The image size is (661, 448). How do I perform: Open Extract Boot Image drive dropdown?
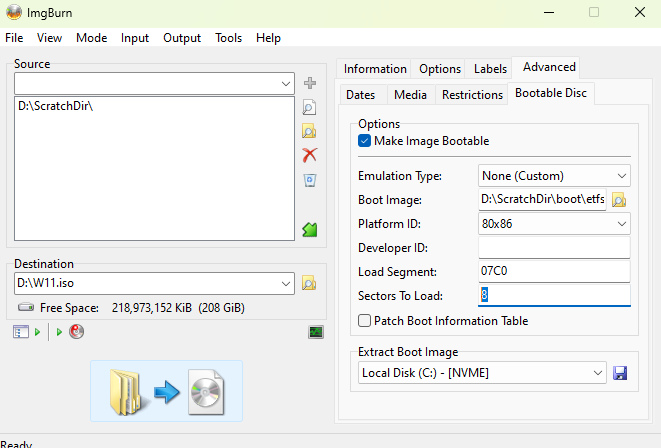click(x=598, y=373)
